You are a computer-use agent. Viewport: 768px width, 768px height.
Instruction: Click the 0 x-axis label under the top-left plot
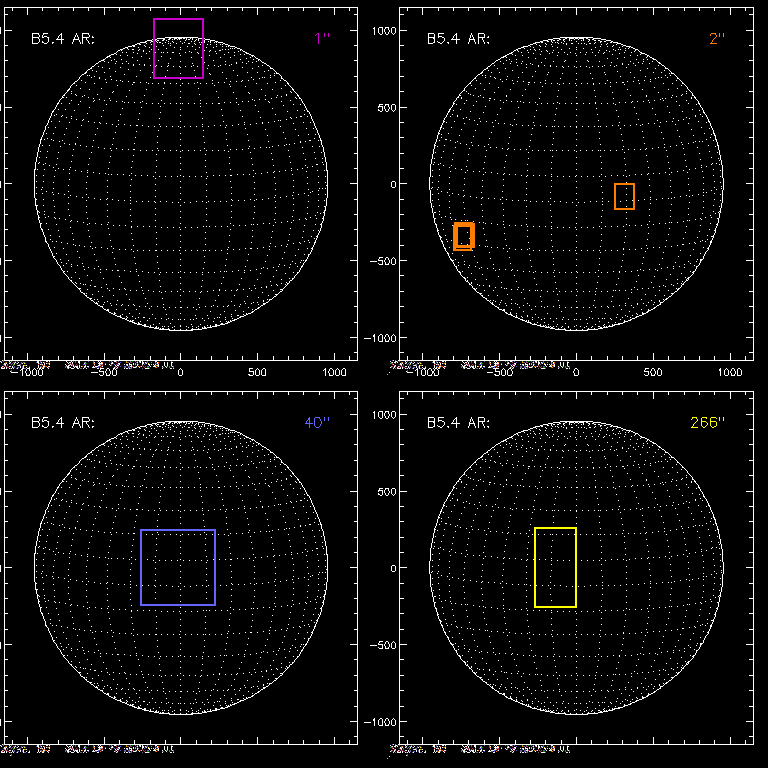click(180, 372)
